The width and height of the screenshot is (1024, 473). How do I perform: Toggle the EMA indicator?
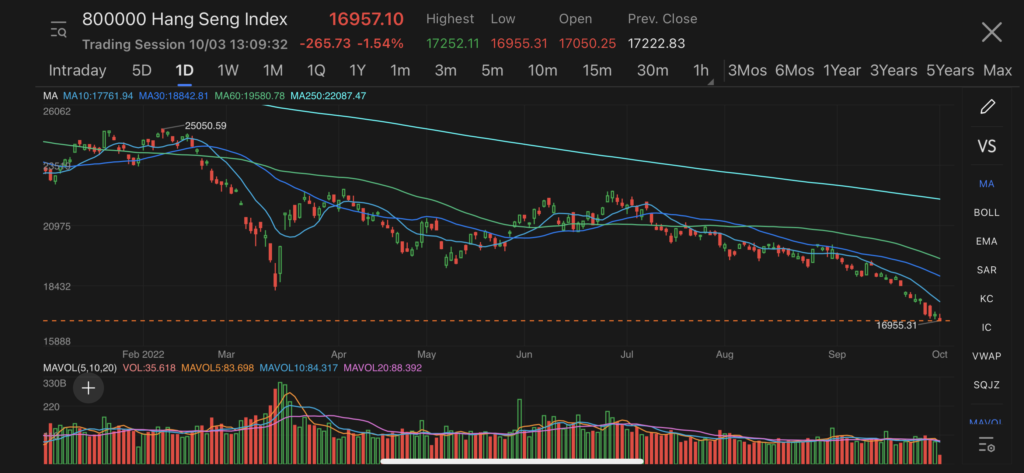pyautogui.click(x=986, y=241)
